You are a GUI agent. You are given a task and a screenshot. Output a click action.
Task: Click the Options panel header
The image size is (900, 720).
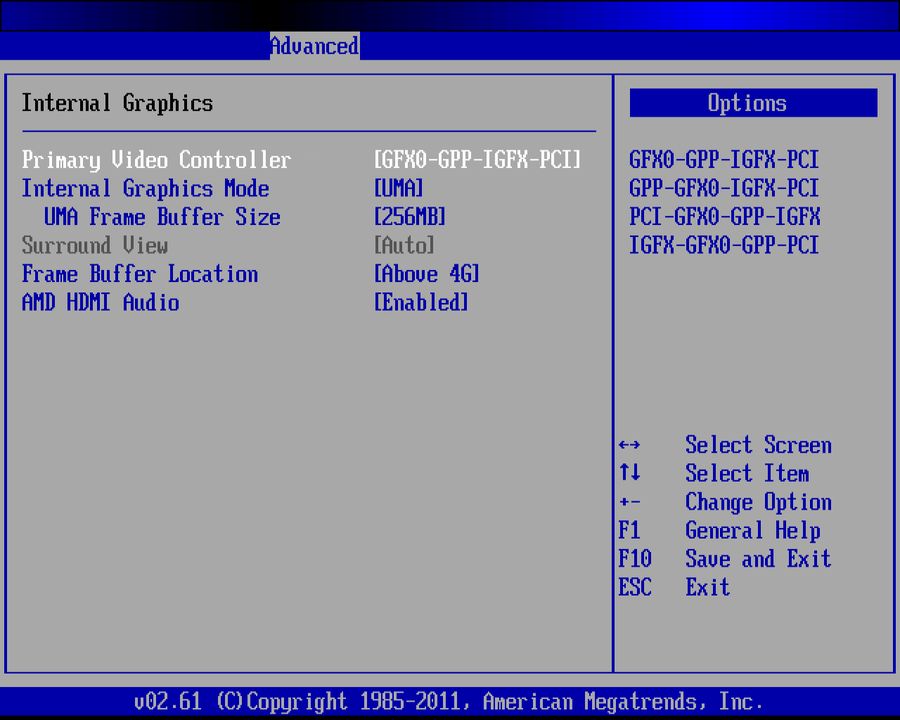point(753,103)
